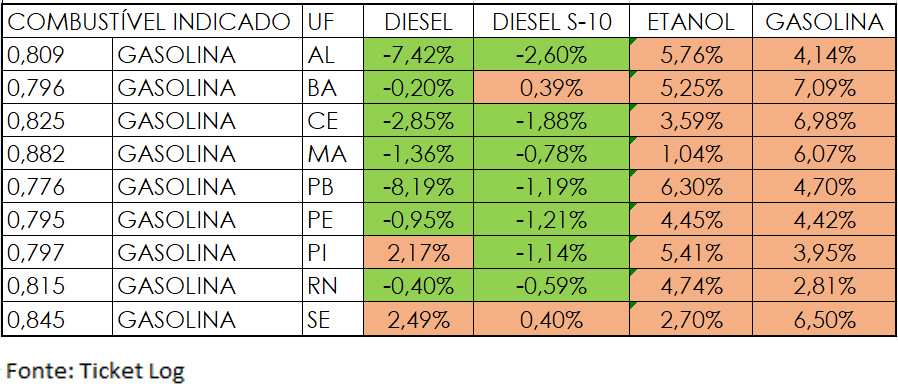This screenshot has width=898, height=391.
Task: Click the PI gasolina value 3,95%
Action: 824,252
